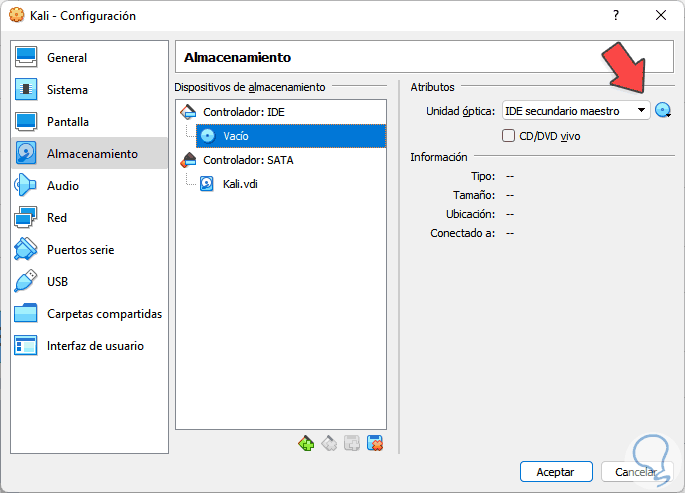Select Controlador: SATA in storage tree
The height and width of the screenshot is (493, 685).
[247, 159]
